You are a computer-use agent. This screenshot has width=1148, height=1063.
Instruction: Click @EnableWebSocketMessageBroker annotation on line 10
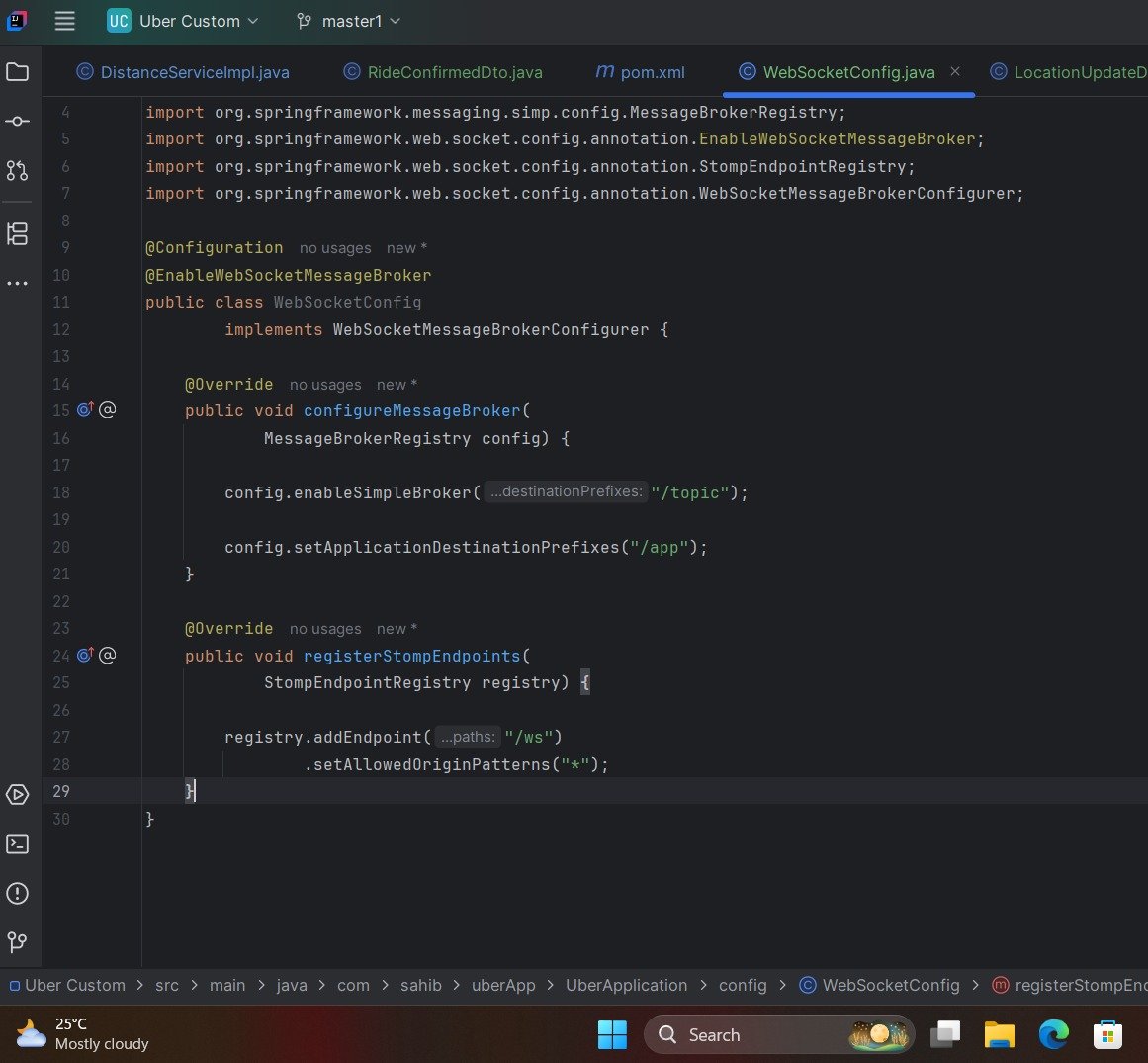(x=289, y=275)
